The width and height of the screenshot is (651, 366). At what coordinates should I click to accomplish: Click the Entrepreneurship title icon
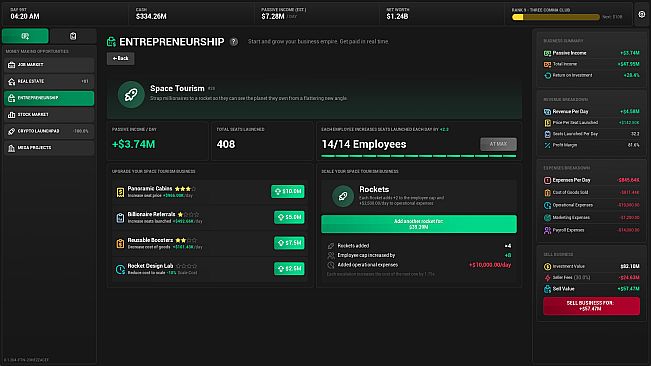[x=111, y=41]
